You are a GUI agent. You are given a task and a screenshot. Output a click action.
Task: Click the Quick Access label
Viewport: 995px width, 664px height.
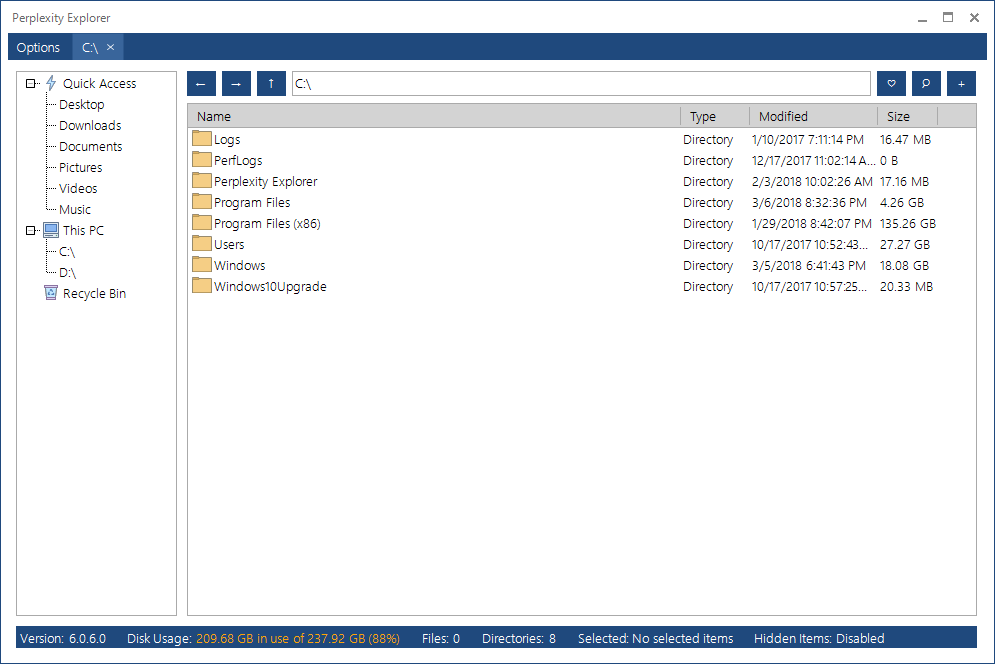(100, 83)
